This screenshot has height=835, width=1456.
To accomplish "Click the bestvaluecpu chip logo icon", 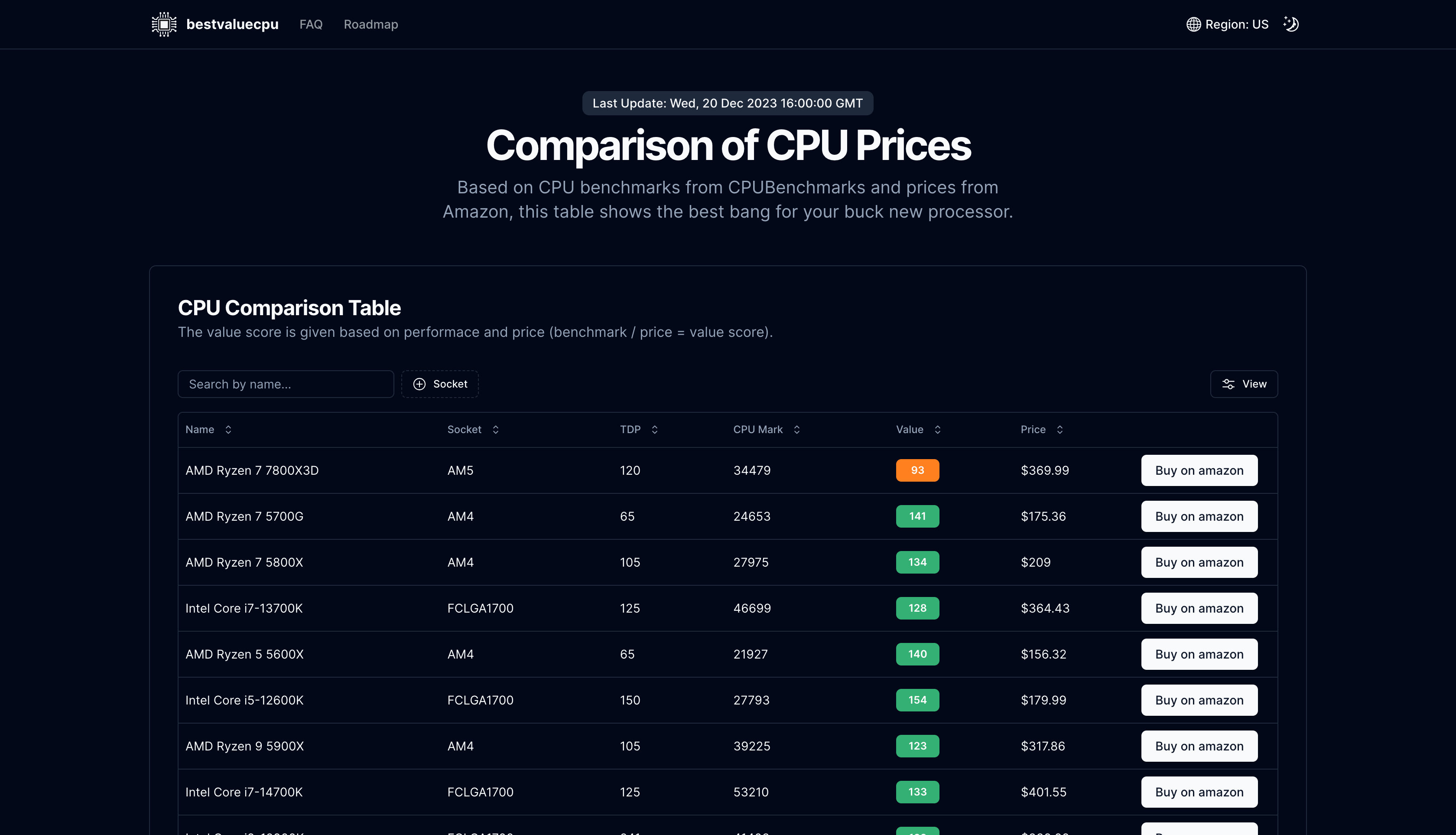I will click(x=164, y=24).
